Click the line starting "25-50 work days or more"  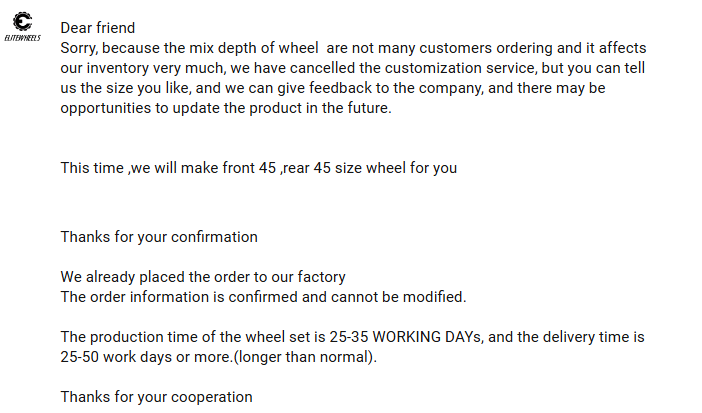[218, 357]
